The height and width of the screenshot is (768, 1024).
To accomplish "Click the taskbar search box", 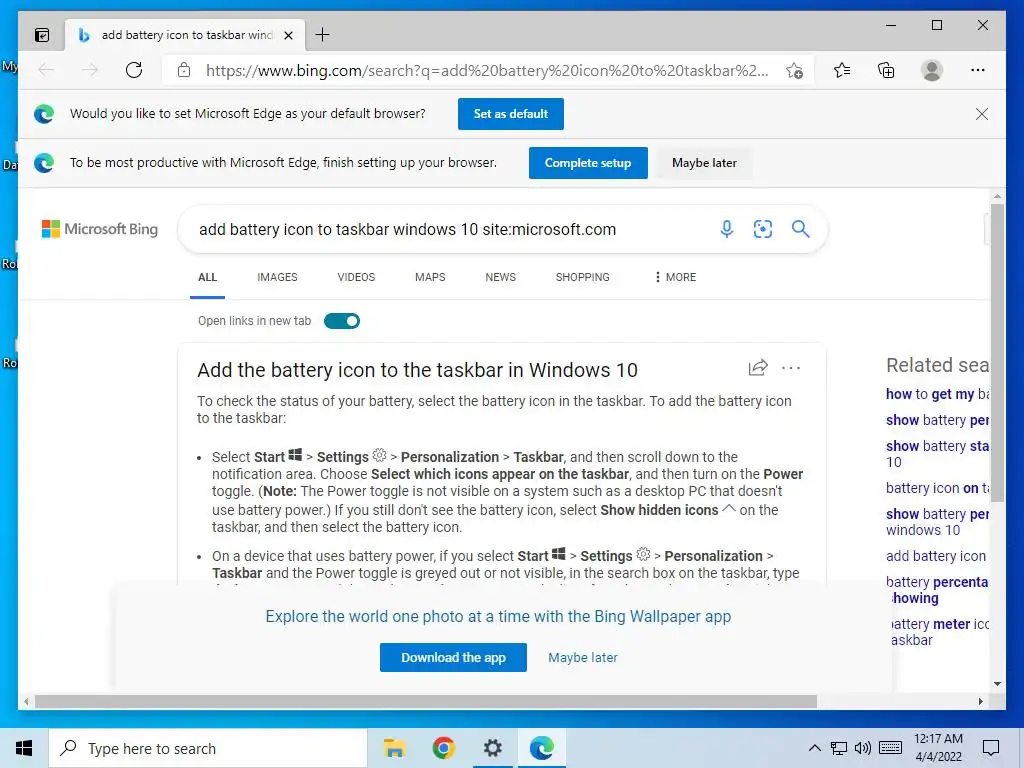I will (208, 748).
